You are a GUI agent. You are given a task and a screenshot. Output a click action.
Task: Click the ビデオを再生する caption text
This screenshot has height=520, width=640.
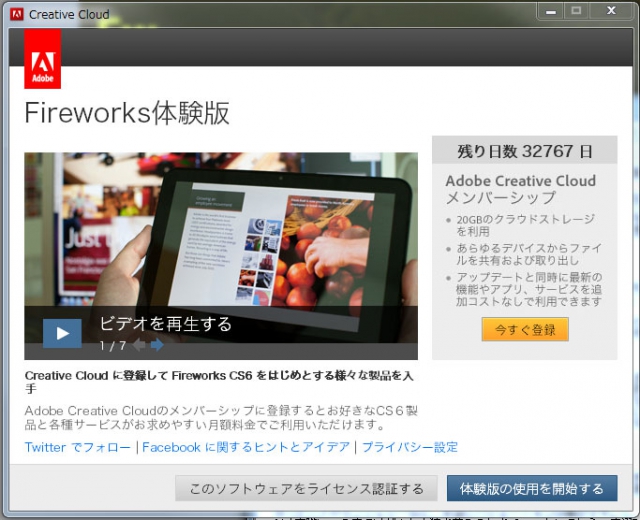click(x=166, y=324)
